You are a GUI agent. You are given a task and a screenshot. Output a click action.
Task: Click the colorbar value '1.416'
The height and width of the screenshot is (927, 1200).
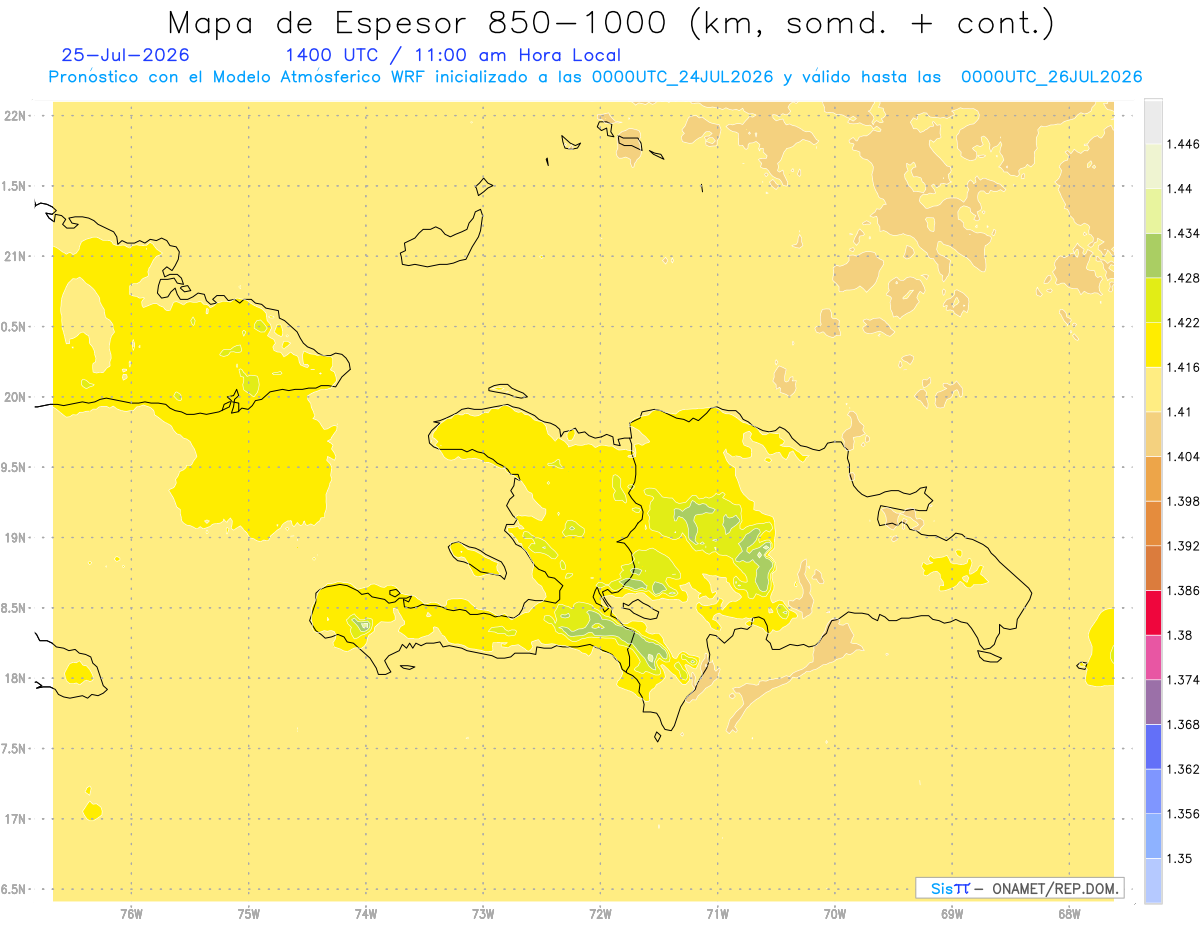pos(1183,367)
